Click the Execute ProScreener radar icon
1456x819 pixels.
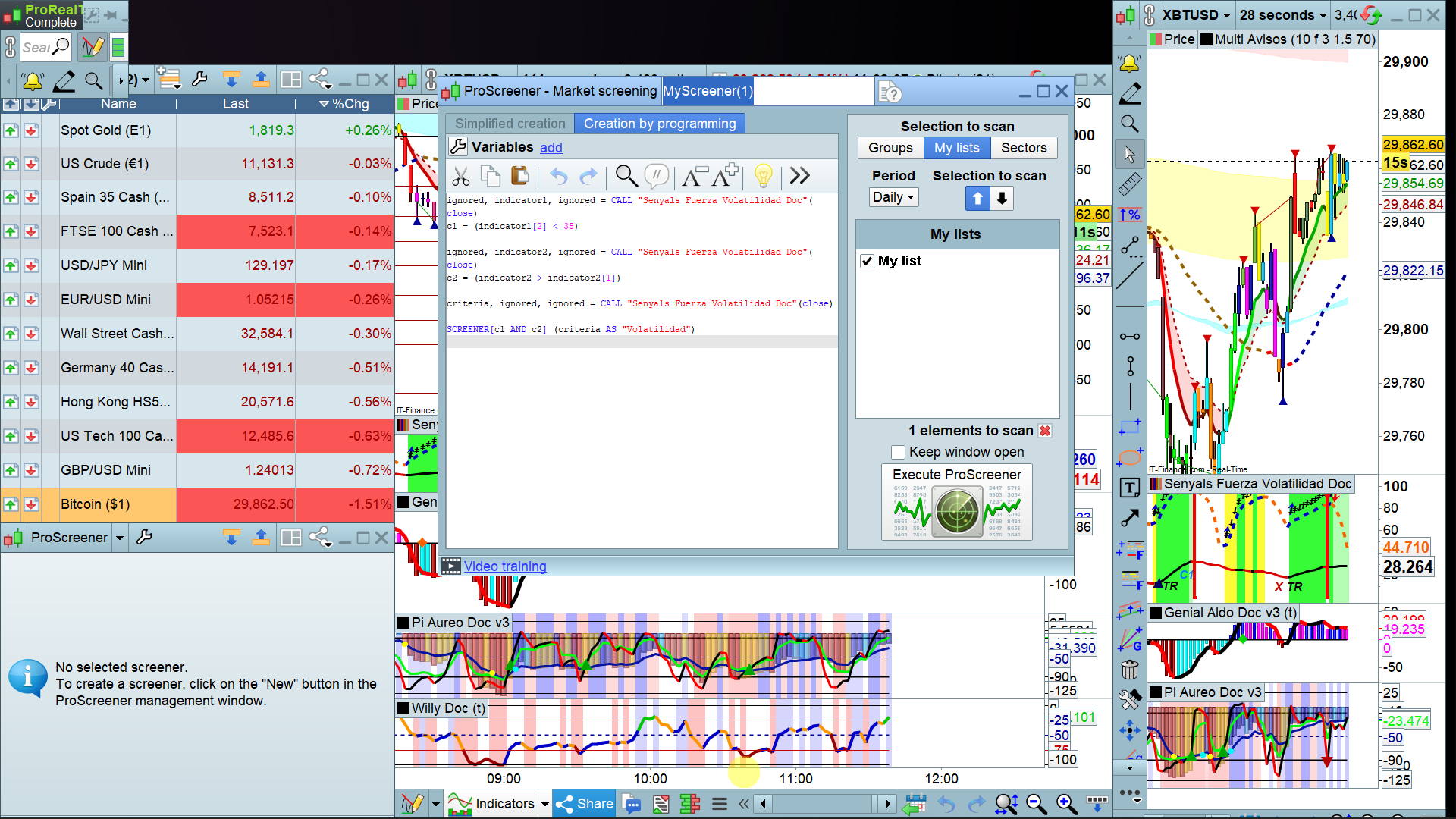coord(957,512)
